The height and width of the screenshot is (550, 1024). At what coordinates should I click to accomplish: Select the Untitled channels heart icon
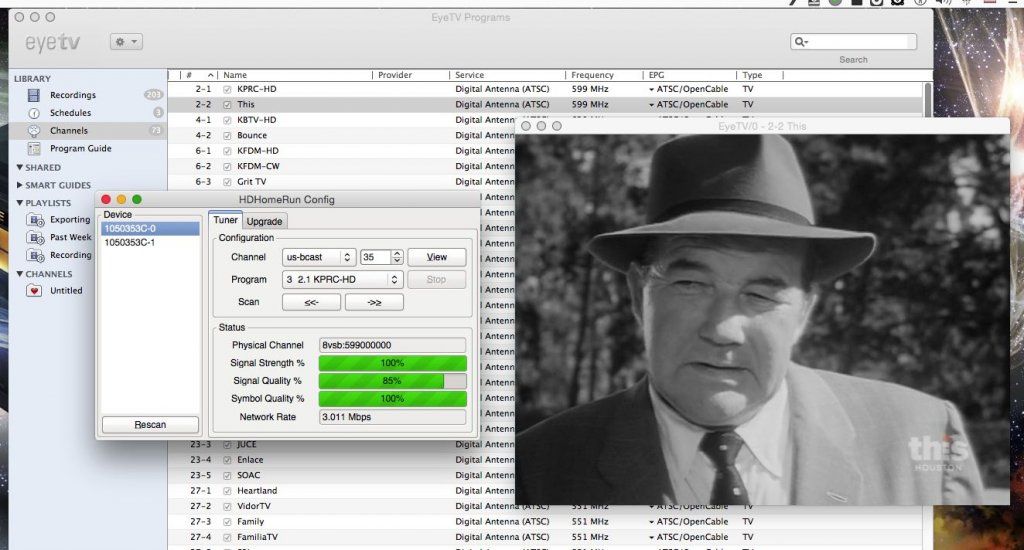(34, 291)
